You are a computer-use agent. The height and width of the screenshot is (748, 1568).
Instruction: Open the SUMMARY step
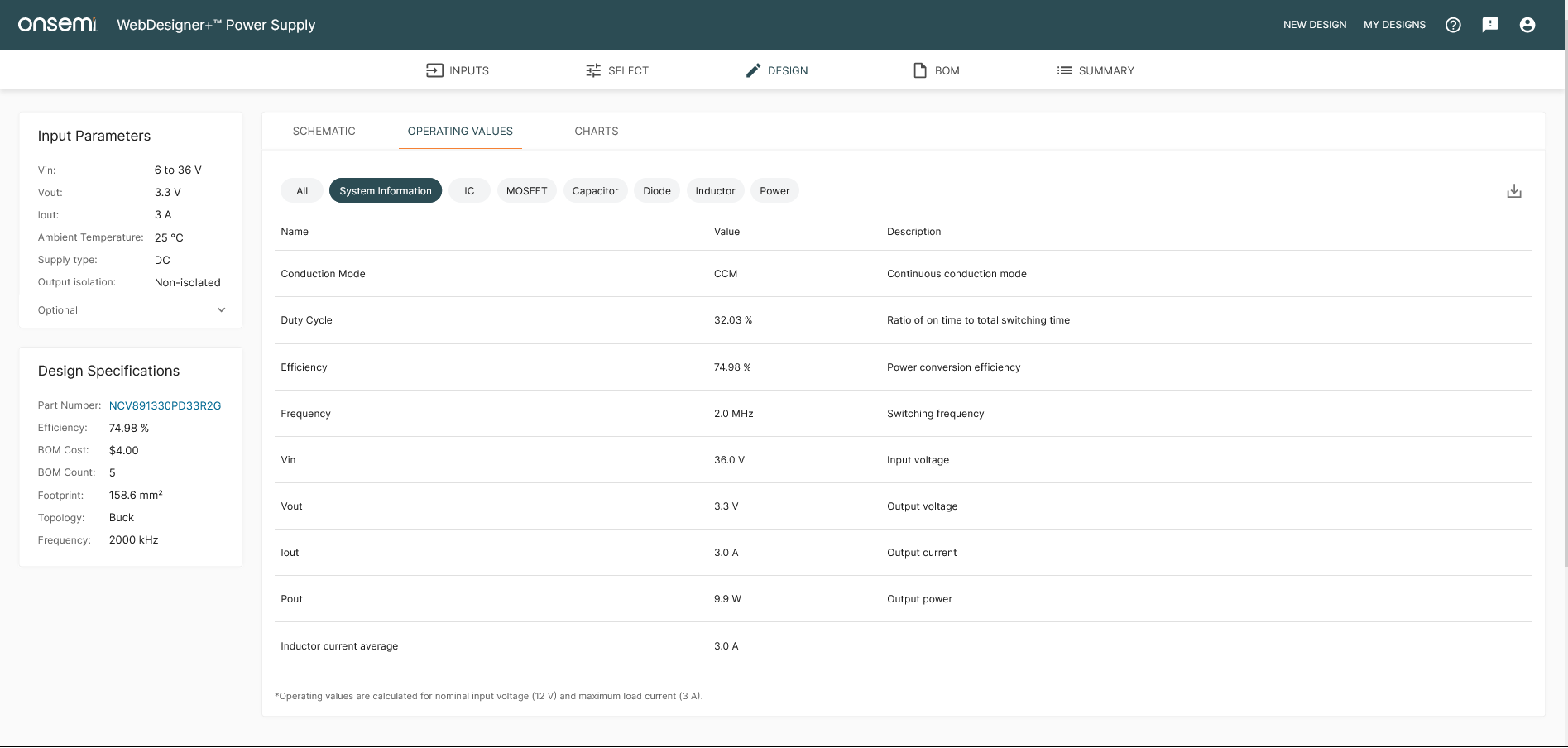1095,70
